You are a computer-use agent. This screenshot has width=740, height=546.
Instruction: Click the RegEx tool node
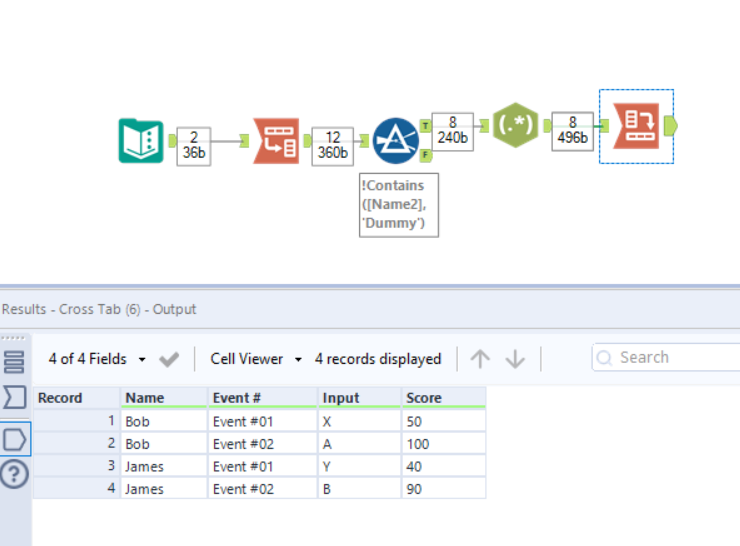pyautogui.click(x=516, y=125)
